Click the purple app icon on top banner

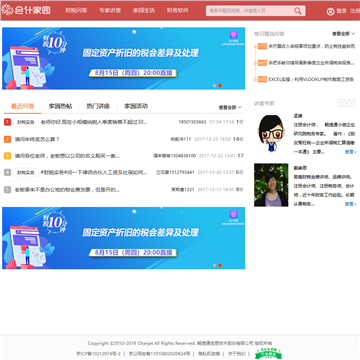point(233,35)
